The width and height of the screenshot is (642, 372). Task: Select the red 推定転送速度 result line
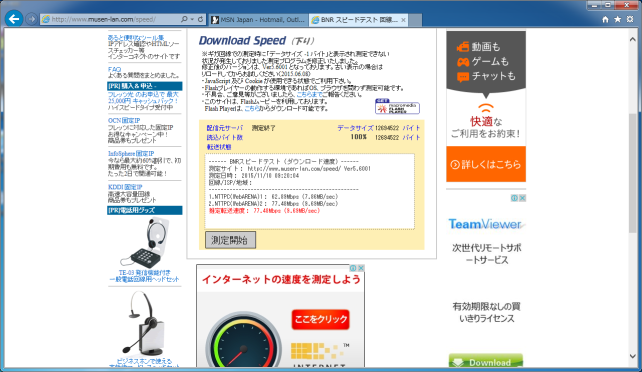coord(264,211)
